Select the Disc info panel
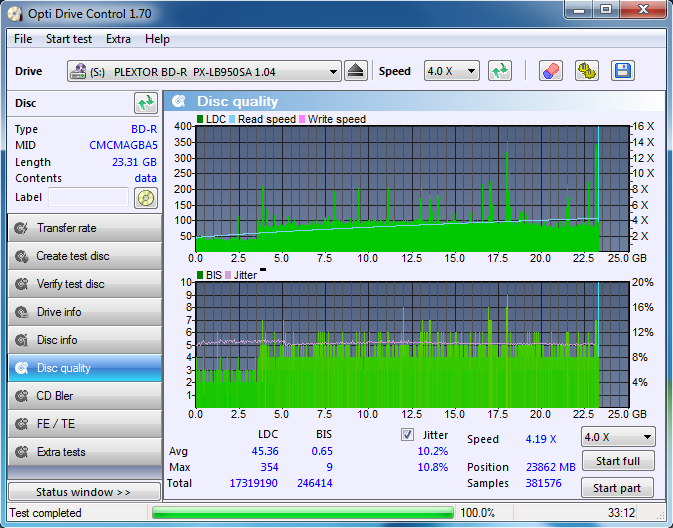The image size is (673, 528). click(85, 340)
